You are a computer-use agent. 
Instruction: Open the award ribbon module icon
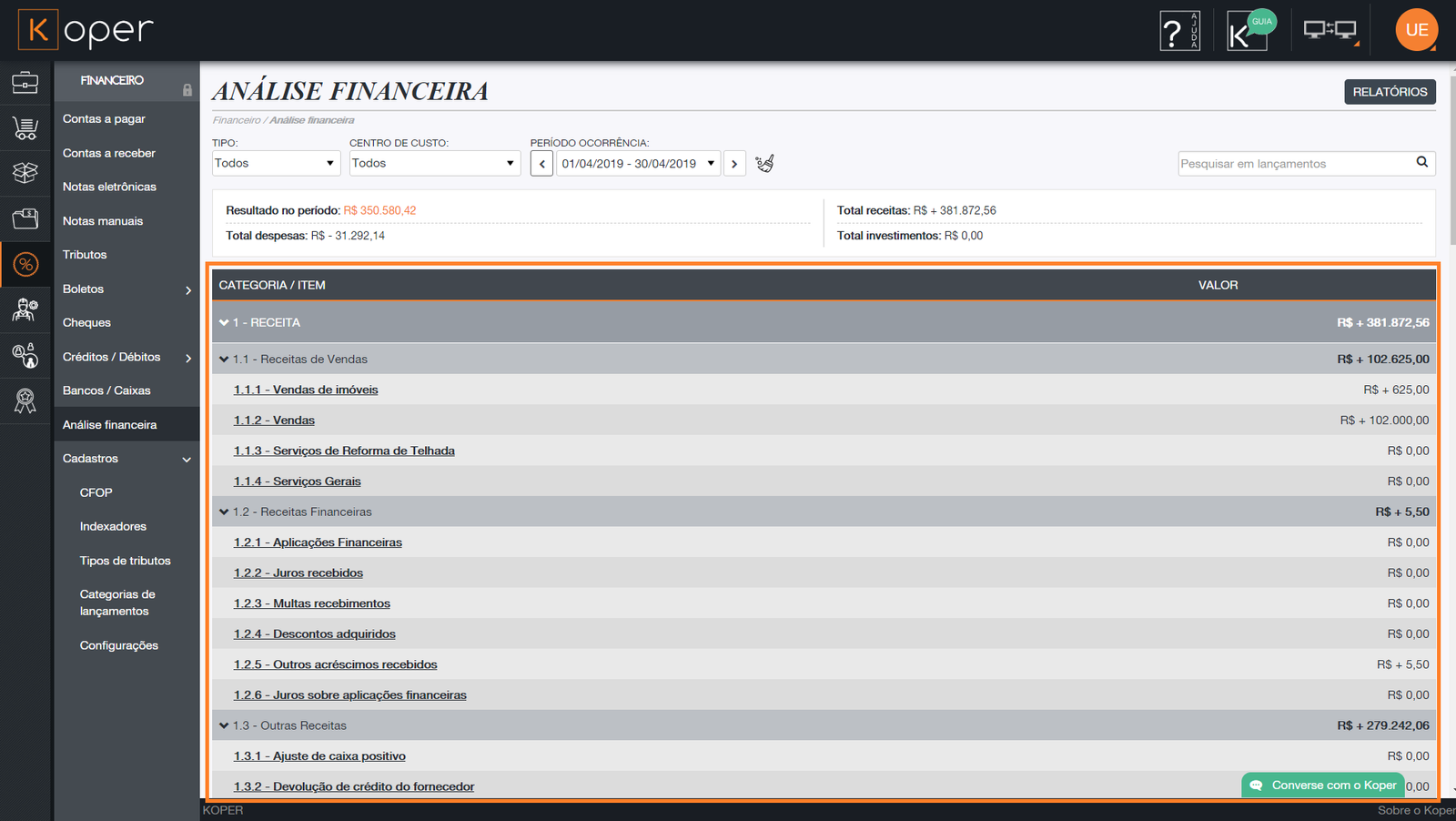[25, 400]
